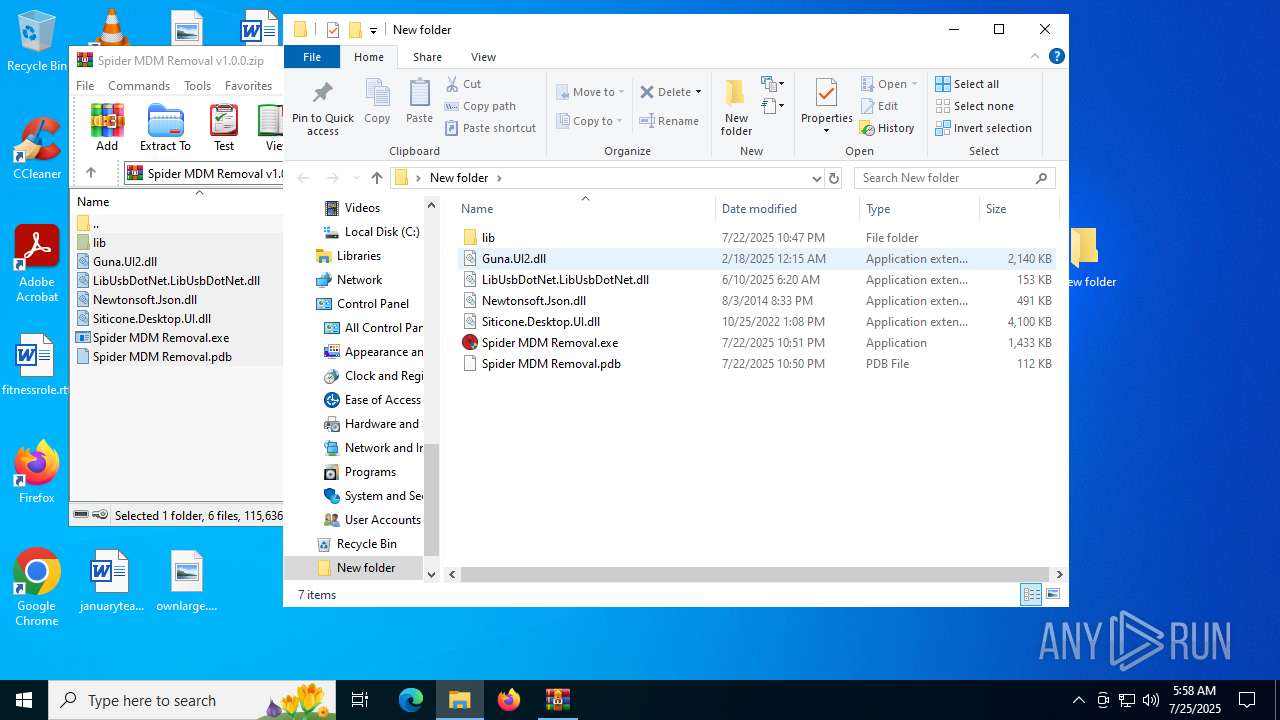Select Newtonsoft.Json.dll in Explorer list

pyautogui.click(x=534, y=301)
